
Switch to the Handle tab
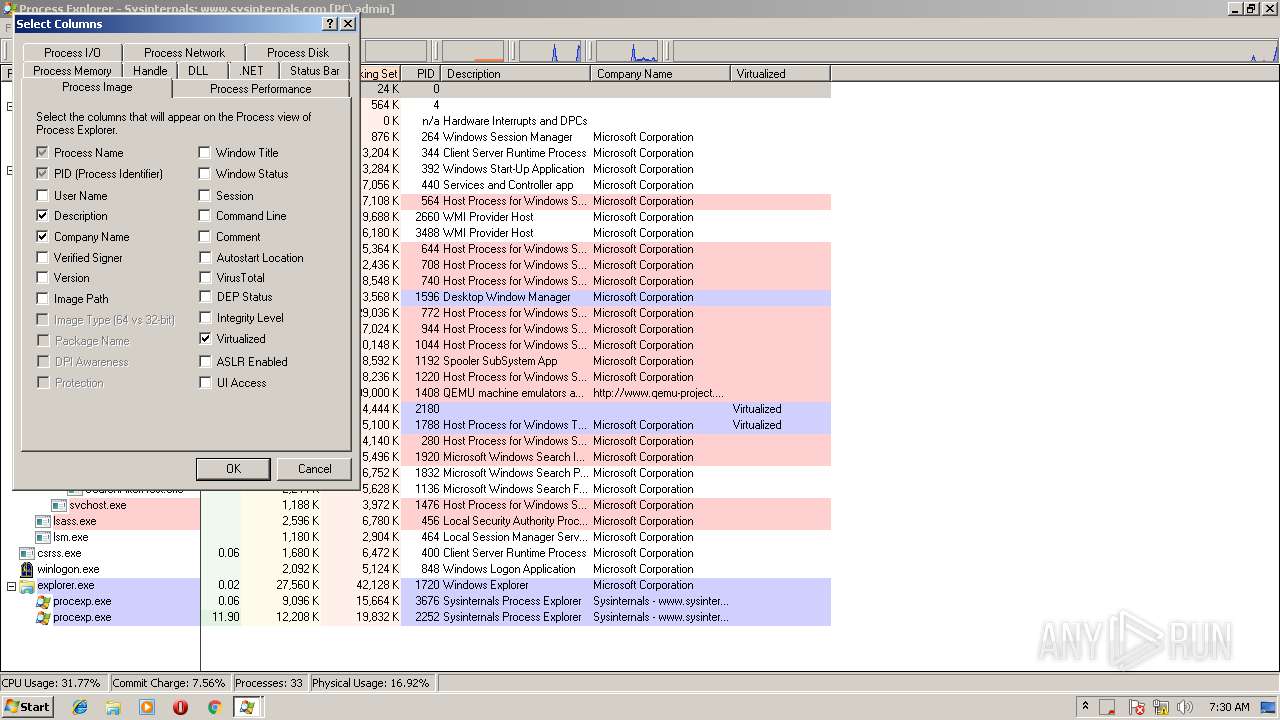[x=150, y=70]
